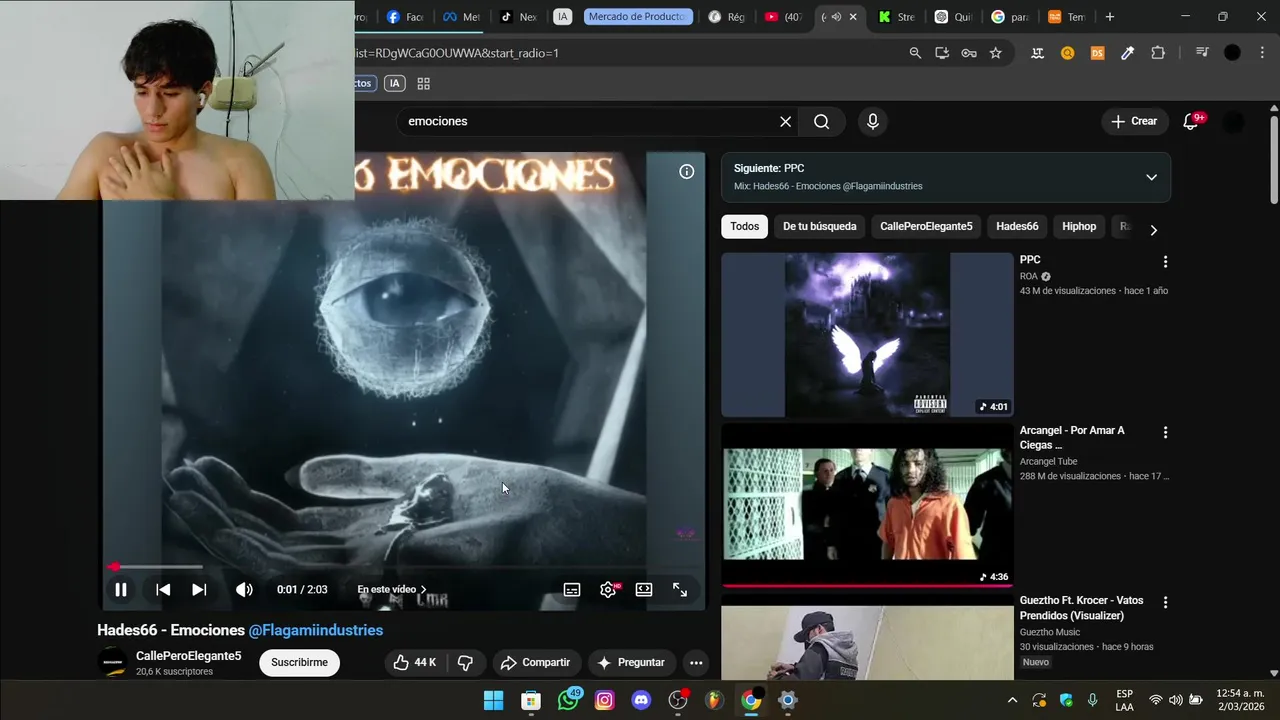Select the 'De tu búsqueda' chip
The width and height of the screenshot is (1280, 720).
[820, 227]
